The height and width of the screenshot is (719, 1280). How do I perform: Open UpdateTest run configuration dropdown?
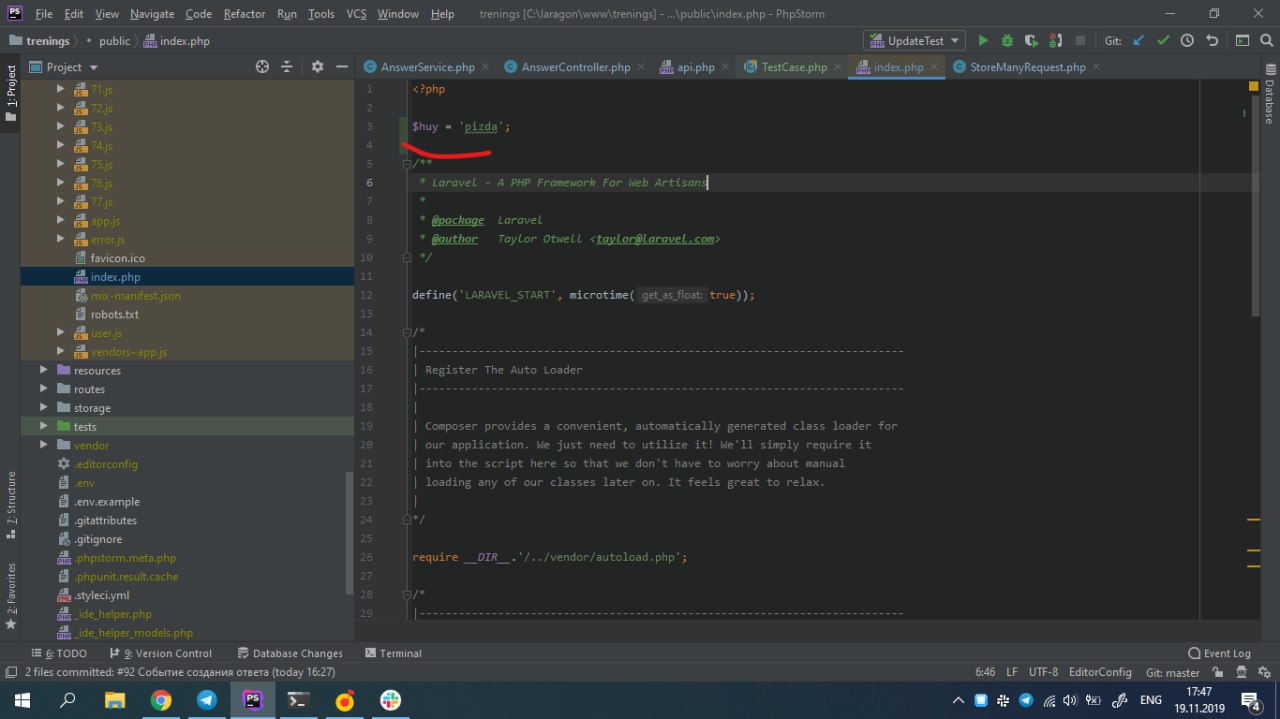[914, 41]
